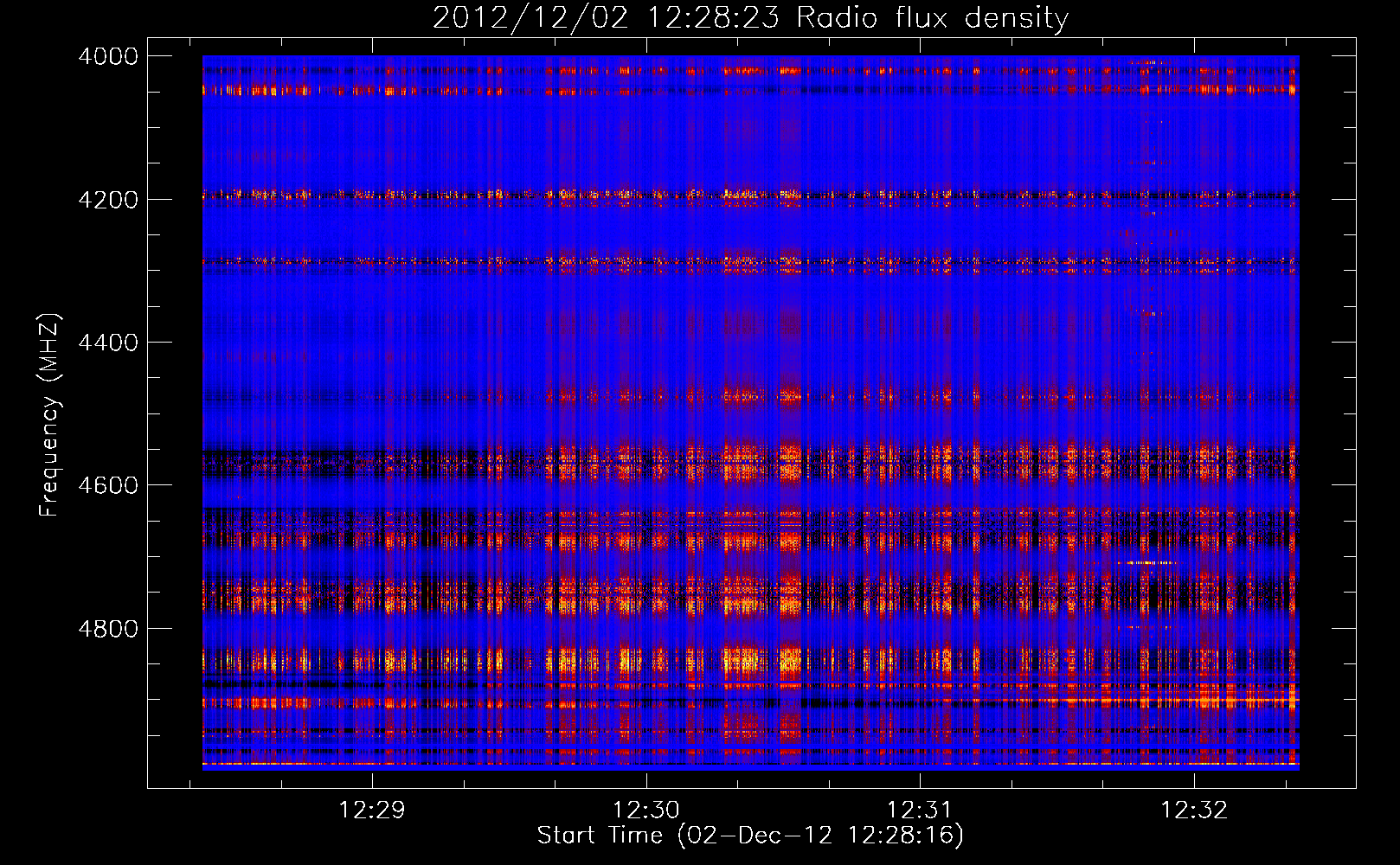Viewport: 1400px width, 865px height.
Task: Click the 'Start Time (02-Dec-12 12:28:16)' label
Action: [750, 836]
